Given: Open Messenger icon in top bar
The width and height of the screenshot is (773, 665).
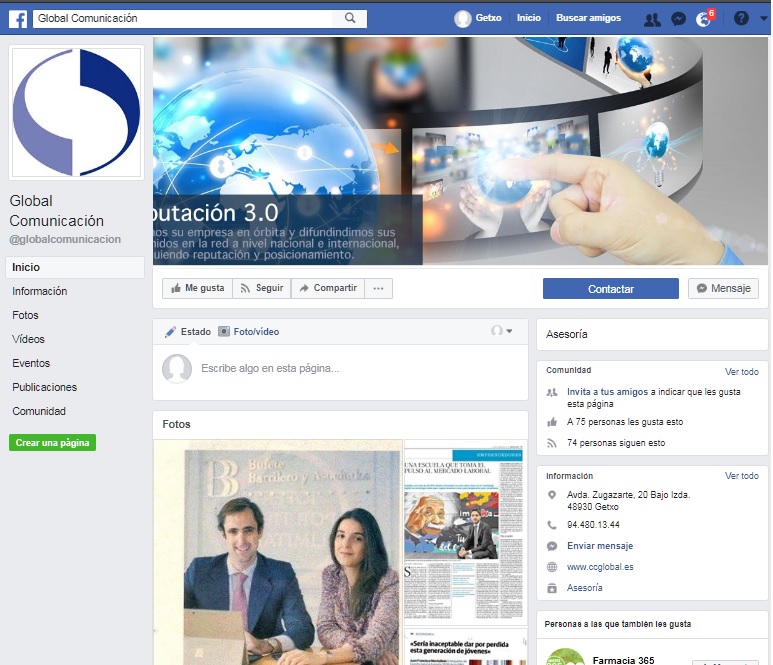Looking at the screenshot, I should click(678, 19).
